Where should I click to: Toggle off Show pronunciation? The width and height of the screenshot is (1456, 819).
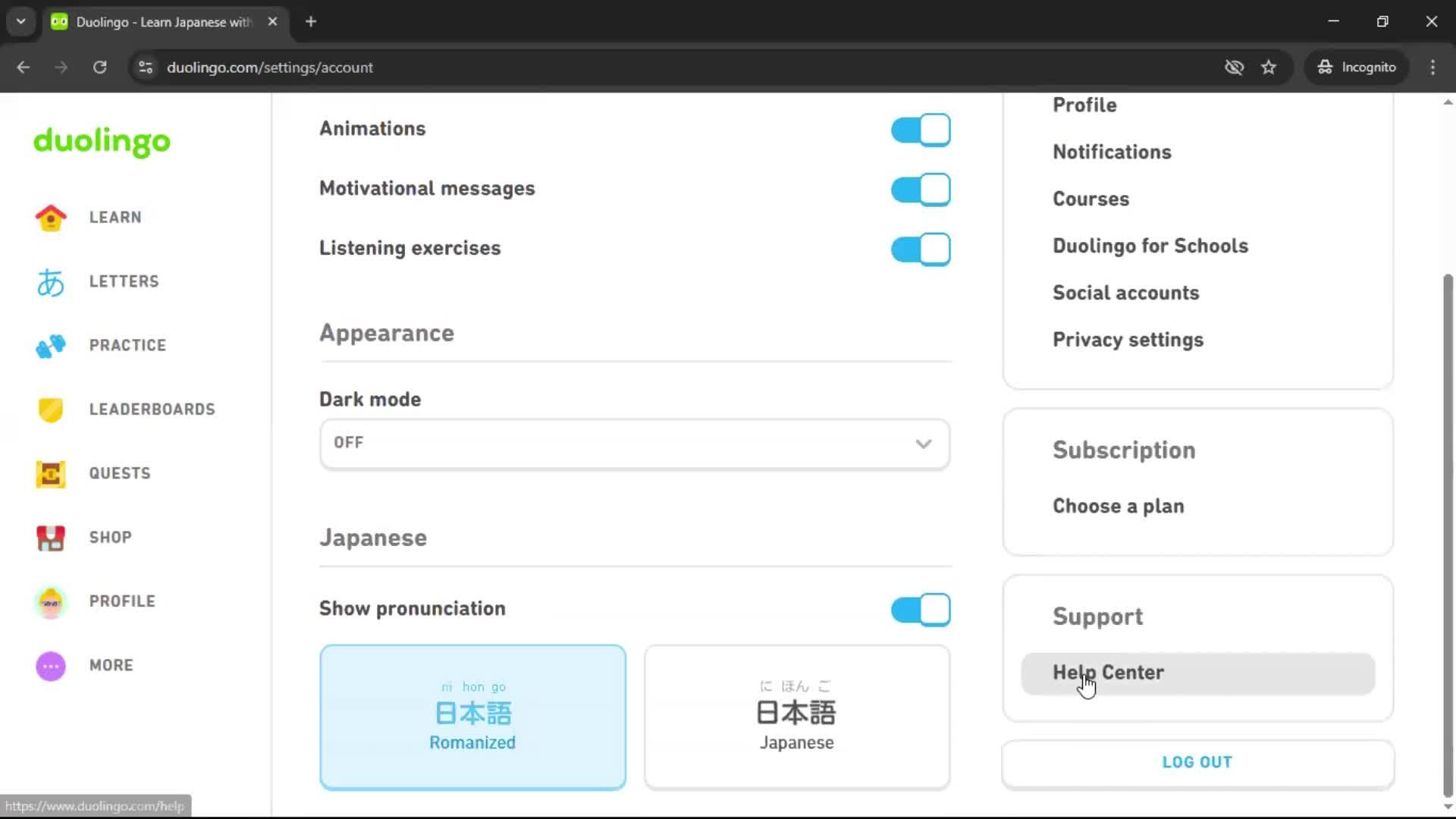point(920,609)
